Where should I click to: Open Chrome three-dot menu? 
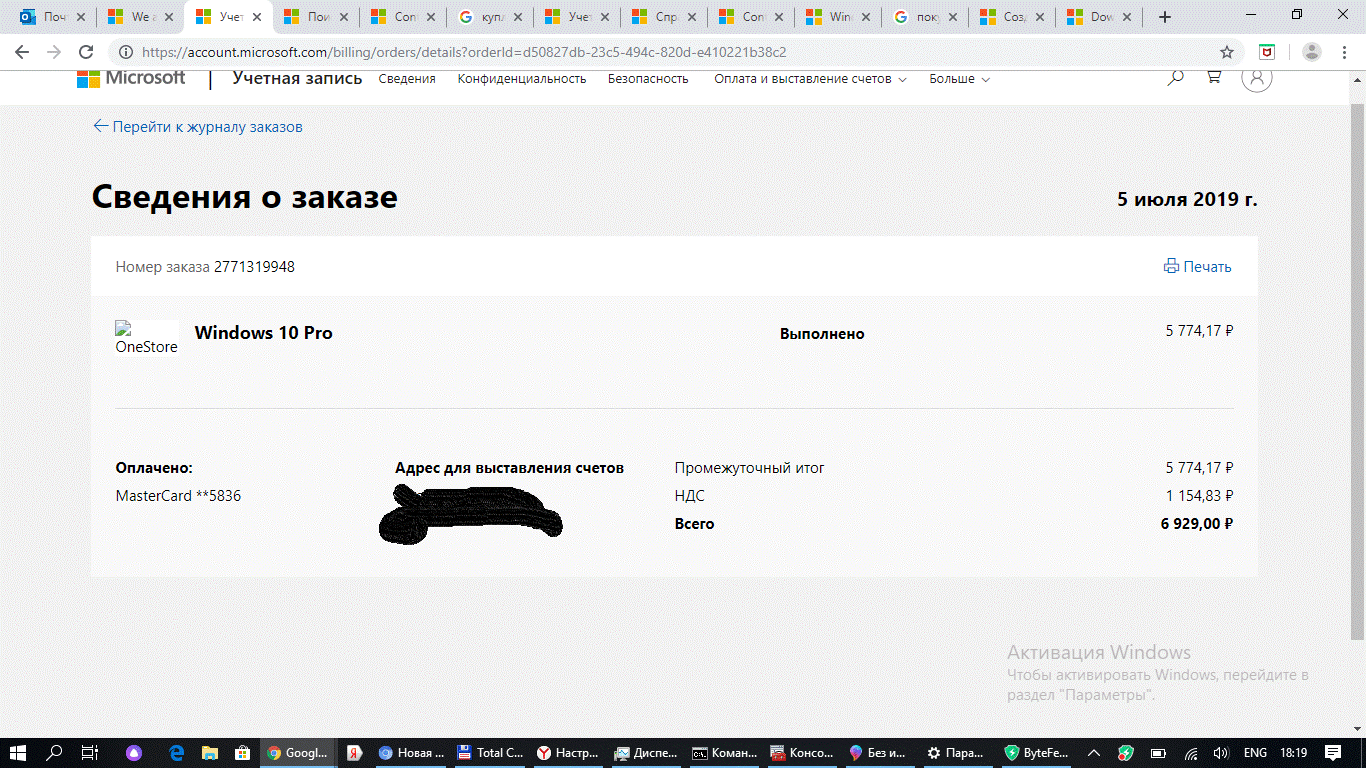coord(1344,52)
